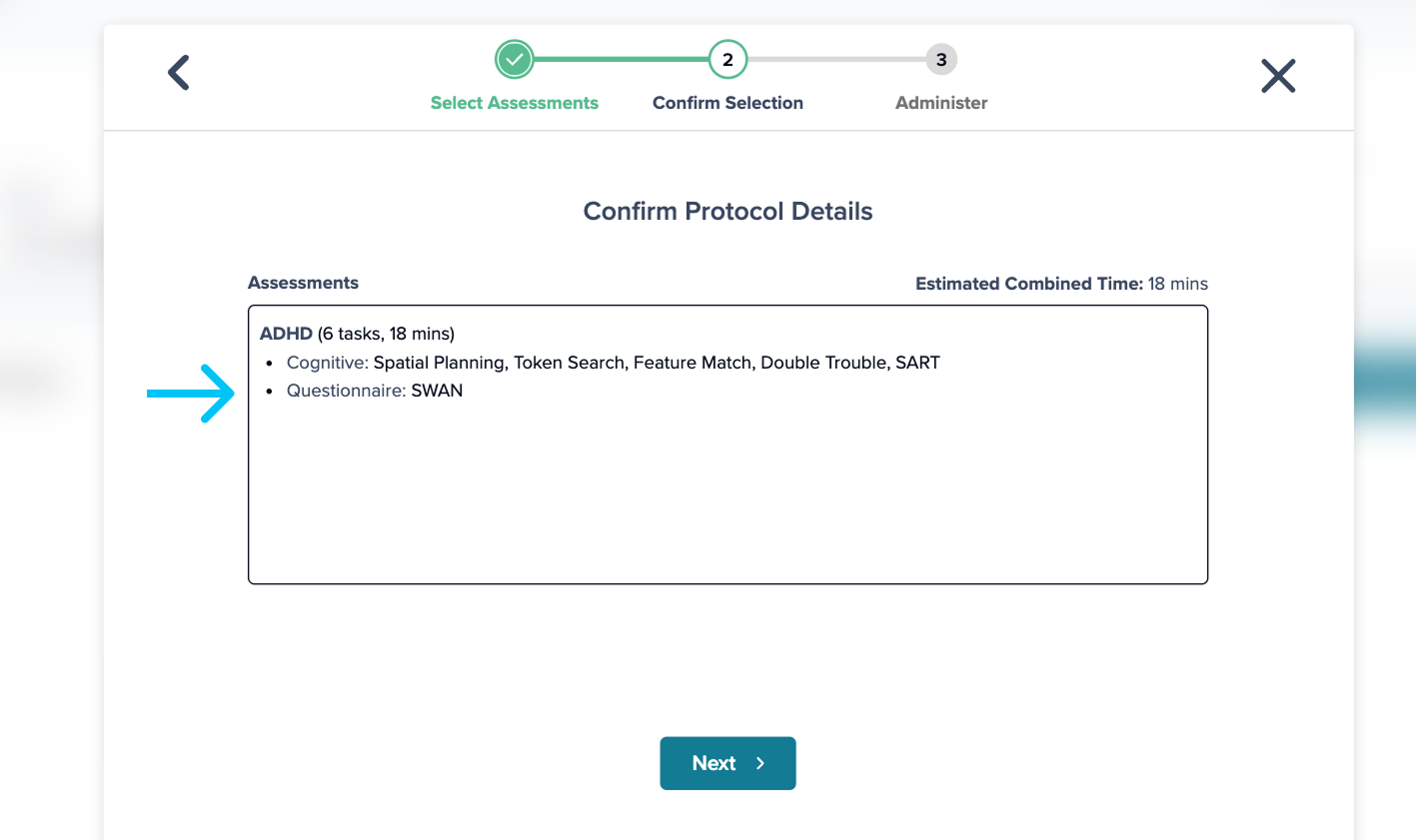Screen dimensions: 1416x840
Task: Click the back chevron arrow
Action: click(178, 73)
